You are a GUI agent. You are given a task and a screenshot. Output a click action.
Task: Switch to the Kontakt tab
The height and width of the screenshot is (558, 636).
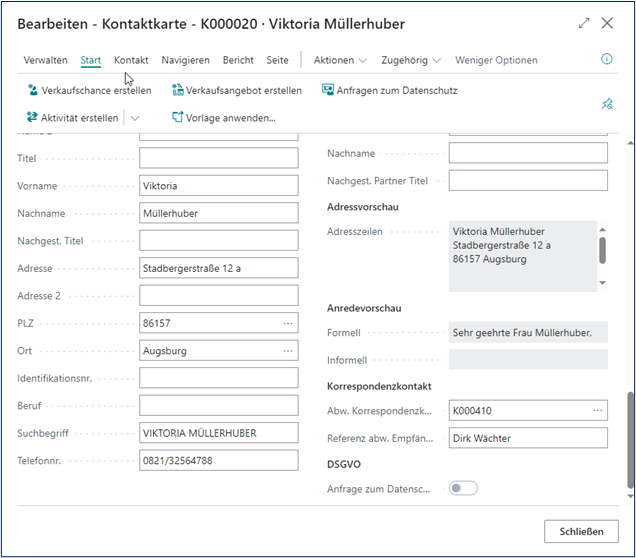pyautogui.click(x=131, y=60)
